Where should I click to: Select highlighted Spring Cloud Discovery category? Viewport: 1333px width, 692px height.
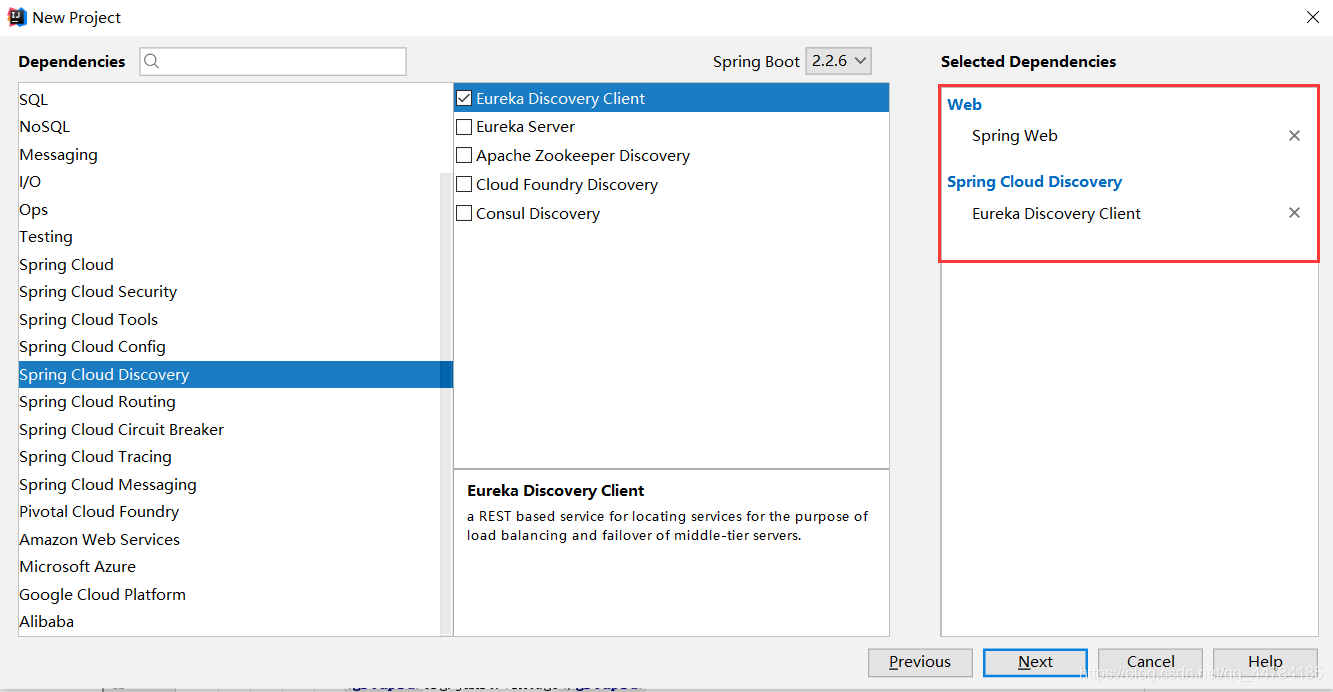pyautogui.click(x=235, y=375)
